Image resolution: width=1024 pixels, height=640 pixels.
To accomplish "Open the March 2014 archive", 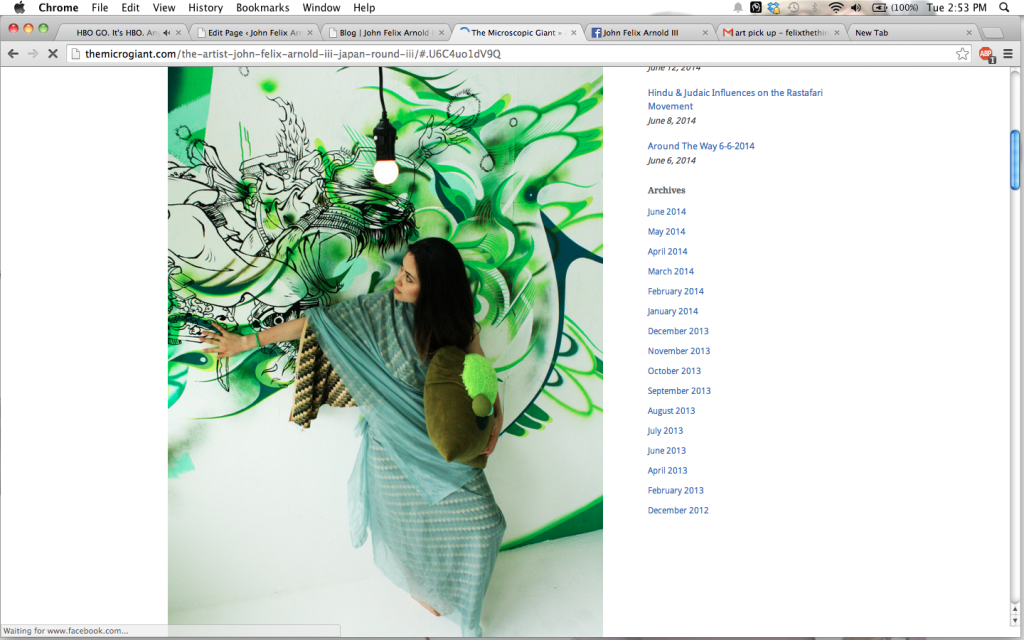I will pos(671,272).
